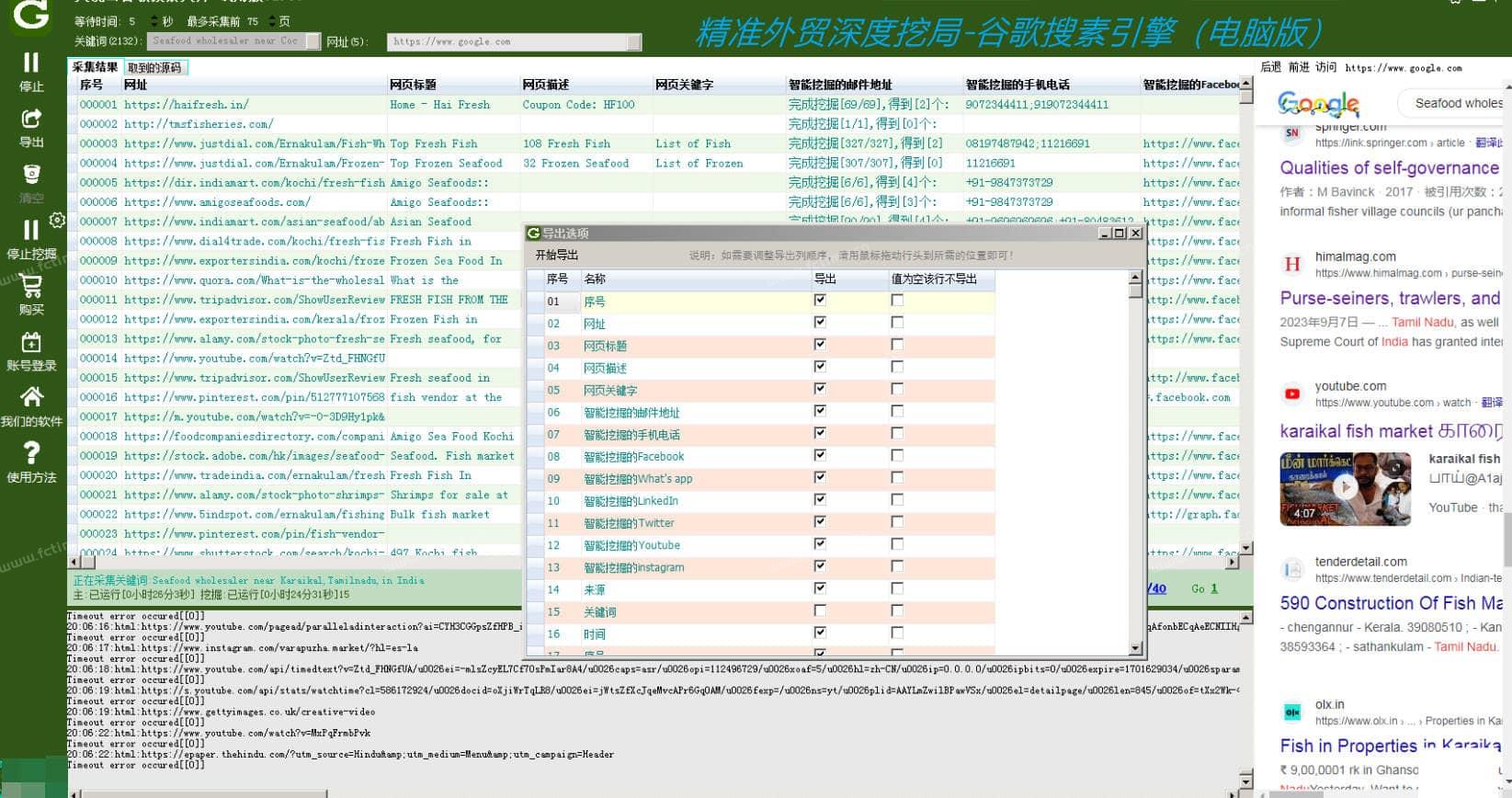
Task: Click the export dialog vertical scrollbar up arrow
Action: [1135, 277]
